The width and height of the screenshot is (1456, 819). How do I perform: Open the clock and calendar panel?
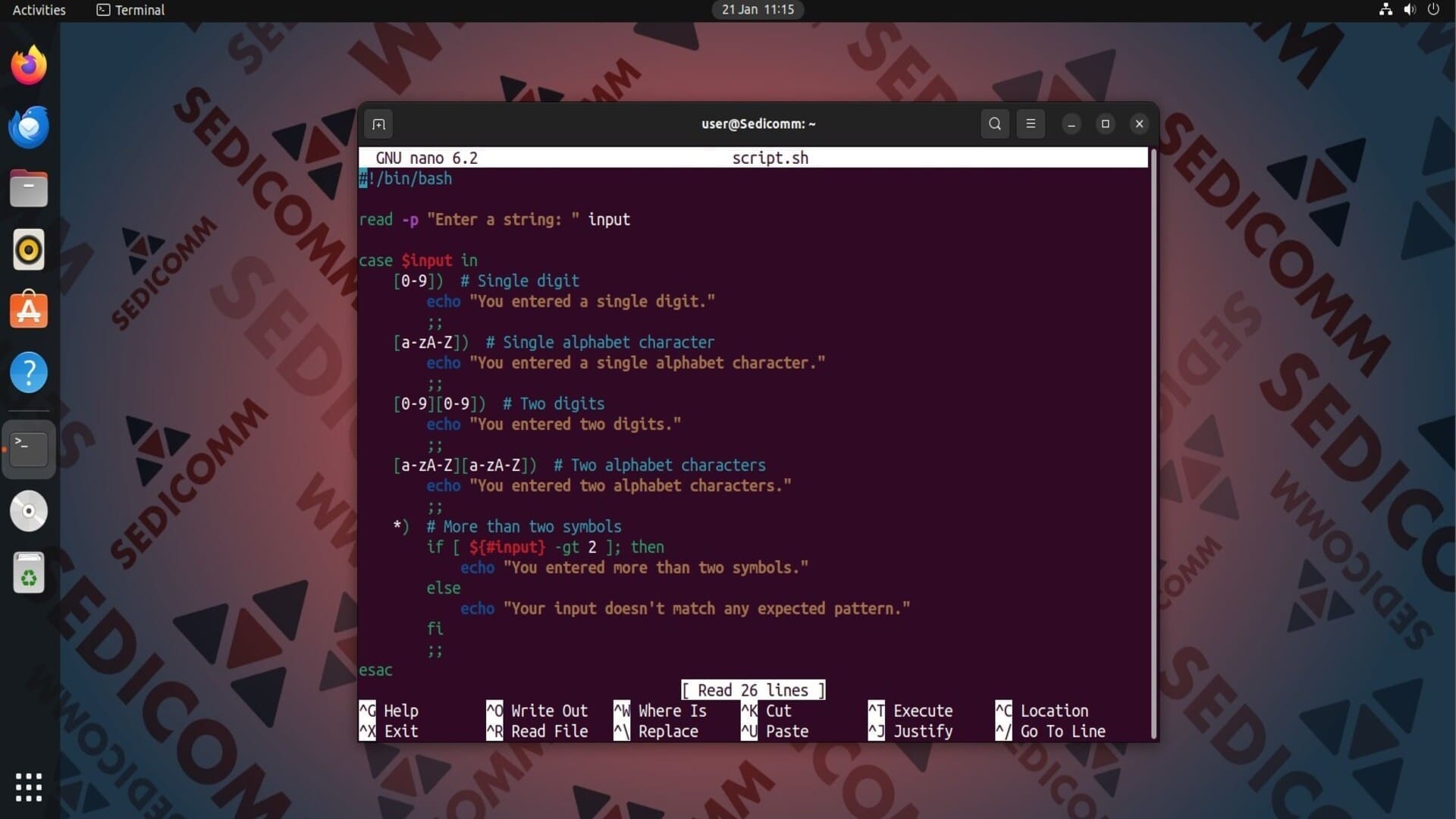click(x=758, y=10)
